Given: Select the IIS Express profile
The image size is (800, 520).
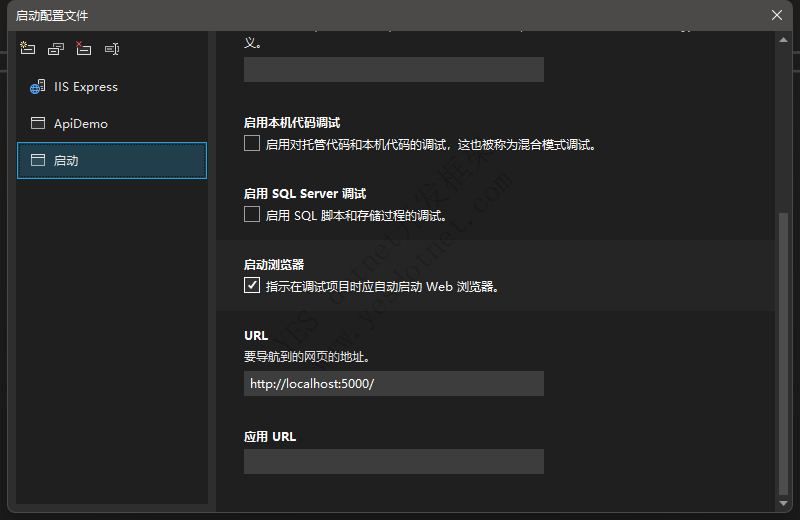Looking at the screenshot, I should (x=86, y=87).
